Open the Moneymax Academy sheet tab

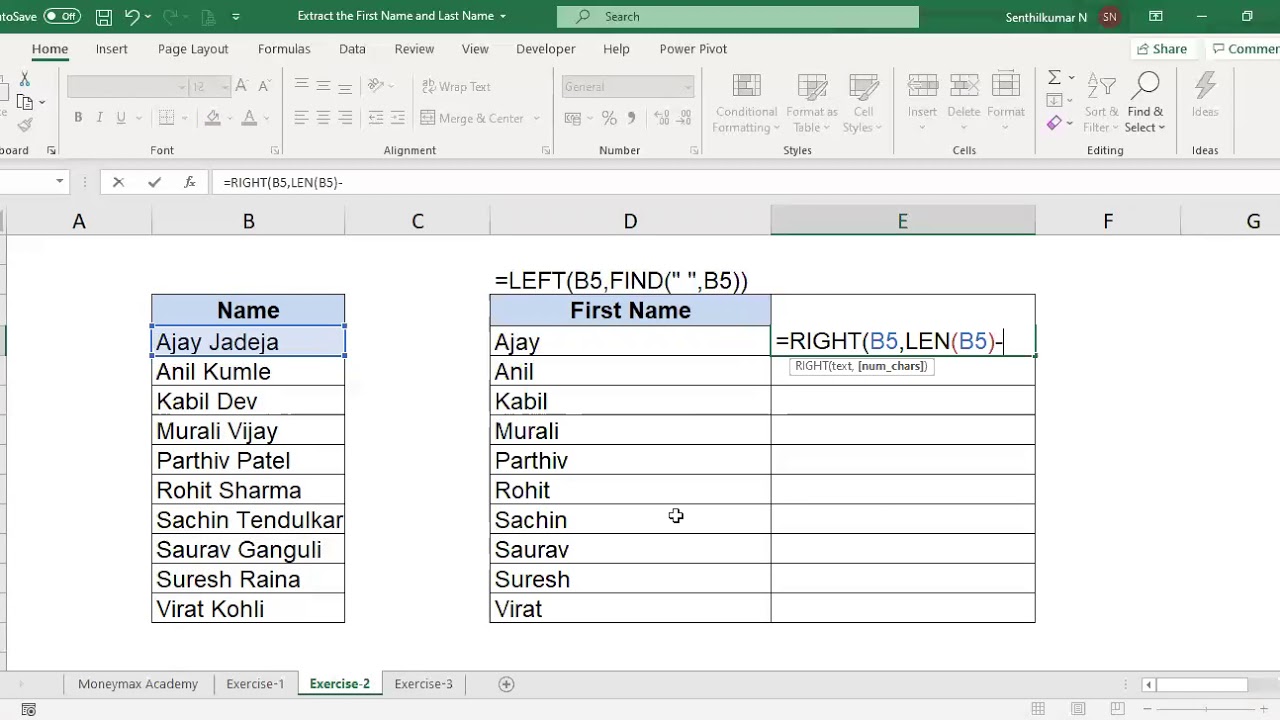click(138, 684)
